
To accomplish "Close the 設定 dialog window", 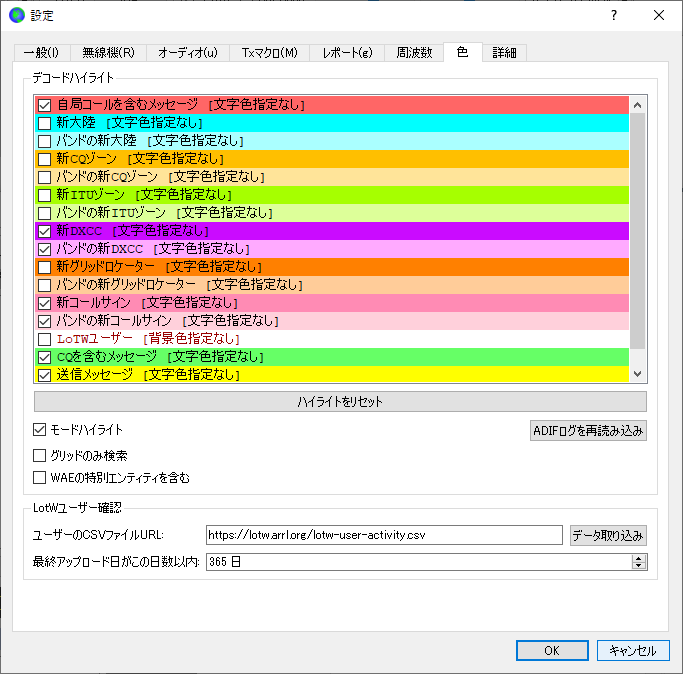I will click(x=659, y=16).
